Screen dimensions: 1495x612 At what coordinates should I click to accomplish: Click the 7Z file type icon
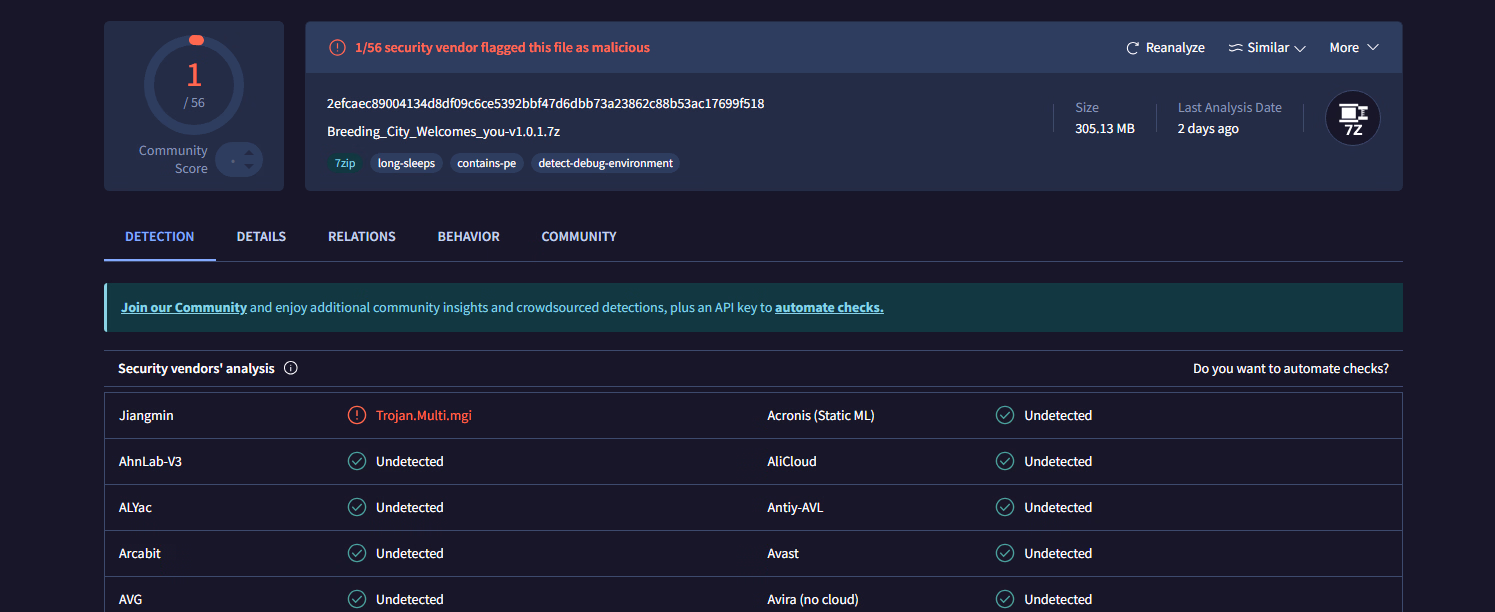pyautogui.click(x=1352, y=118)
